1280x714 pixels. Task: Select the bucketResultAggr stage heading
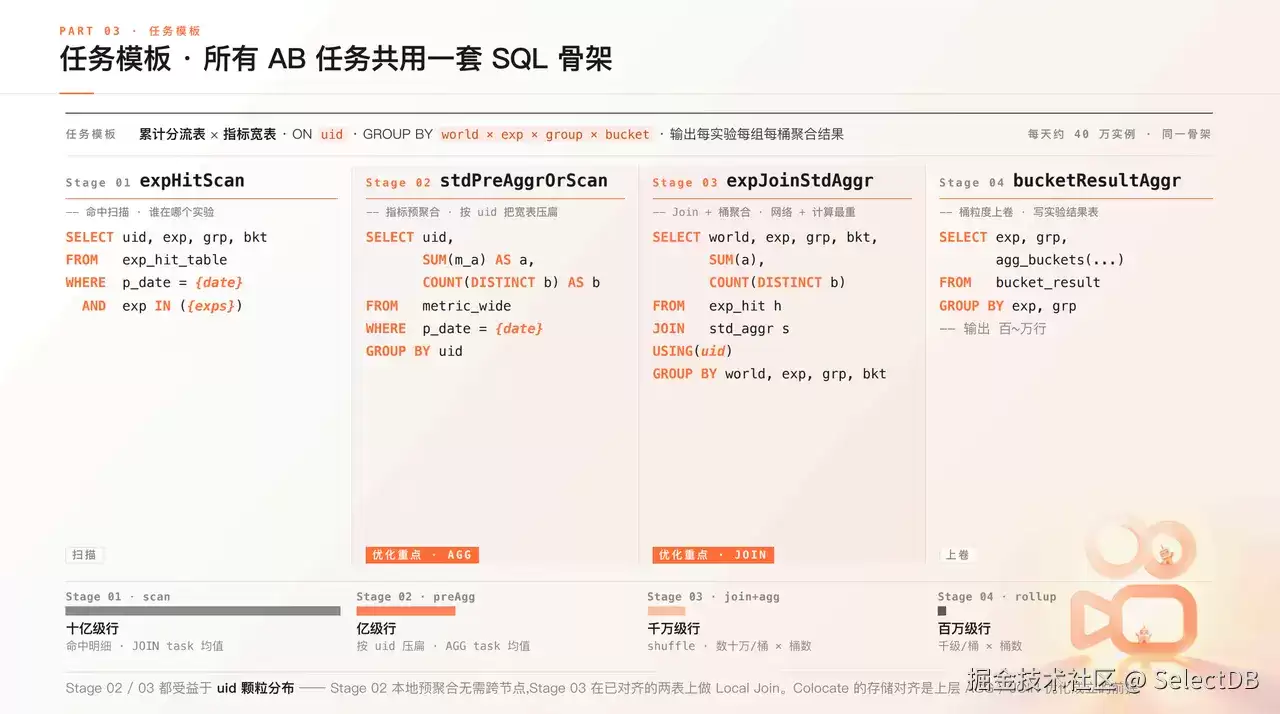(x=1097, y=181)
